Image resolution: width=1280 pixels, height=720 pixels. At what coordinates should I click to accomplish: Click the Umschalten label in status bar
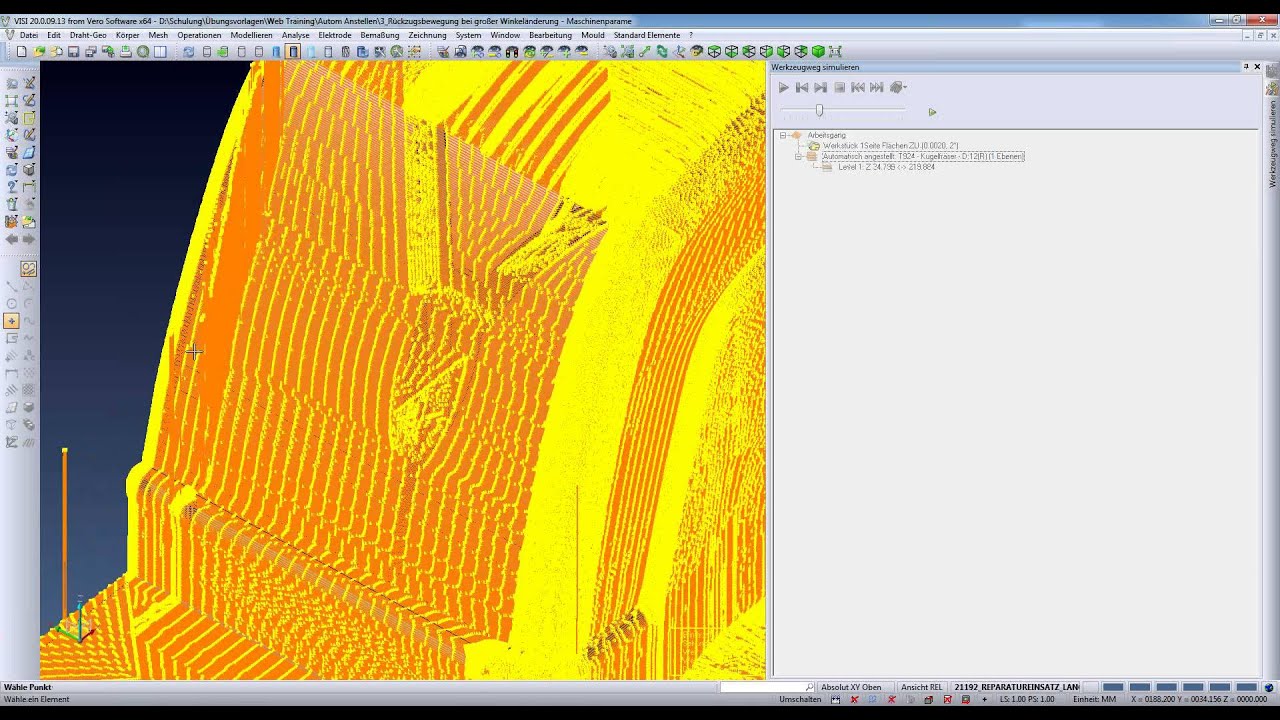tap(800, 699)
